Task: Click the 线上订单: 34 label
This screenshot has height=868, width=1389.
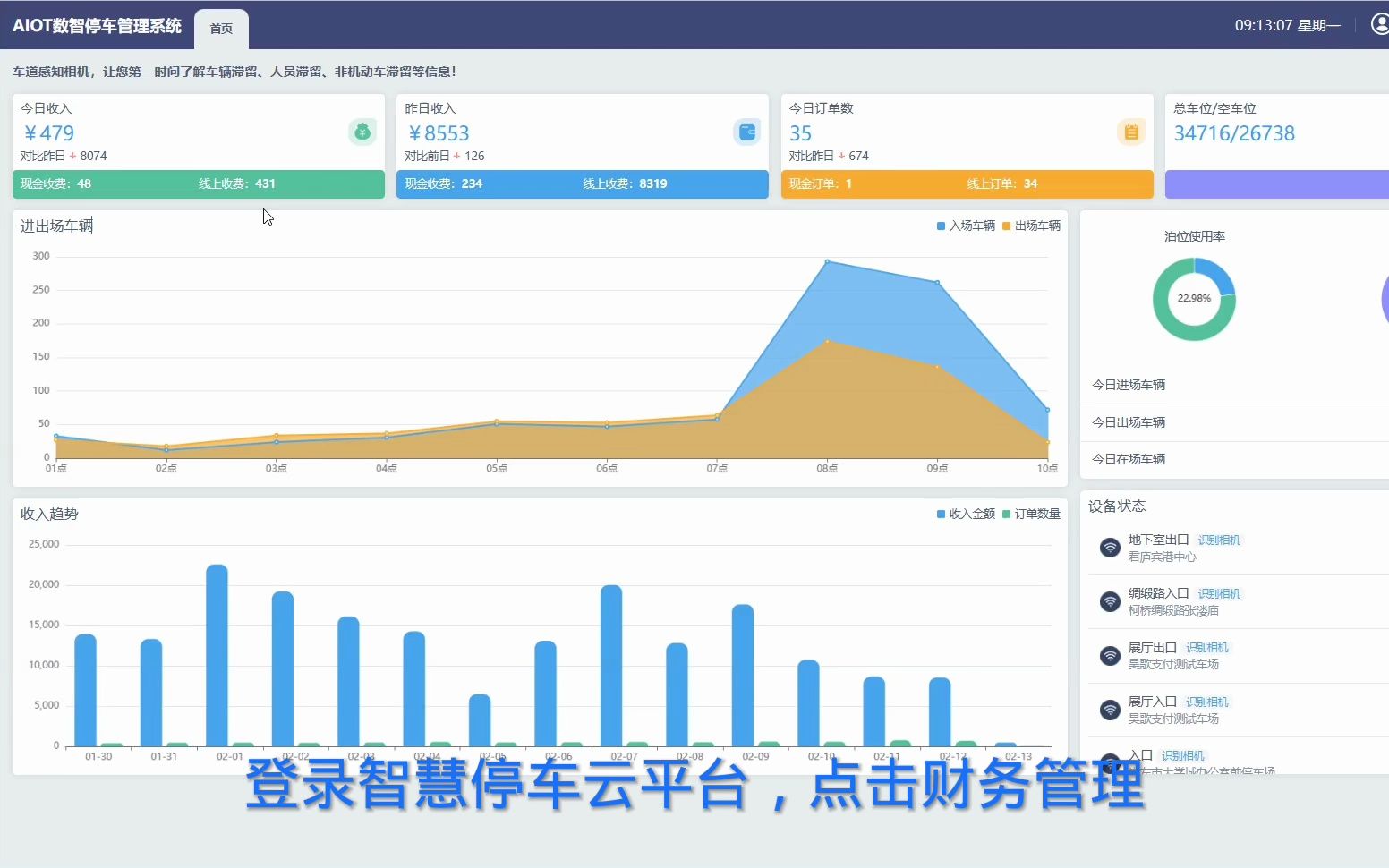Action: (x=1001, y=183)
